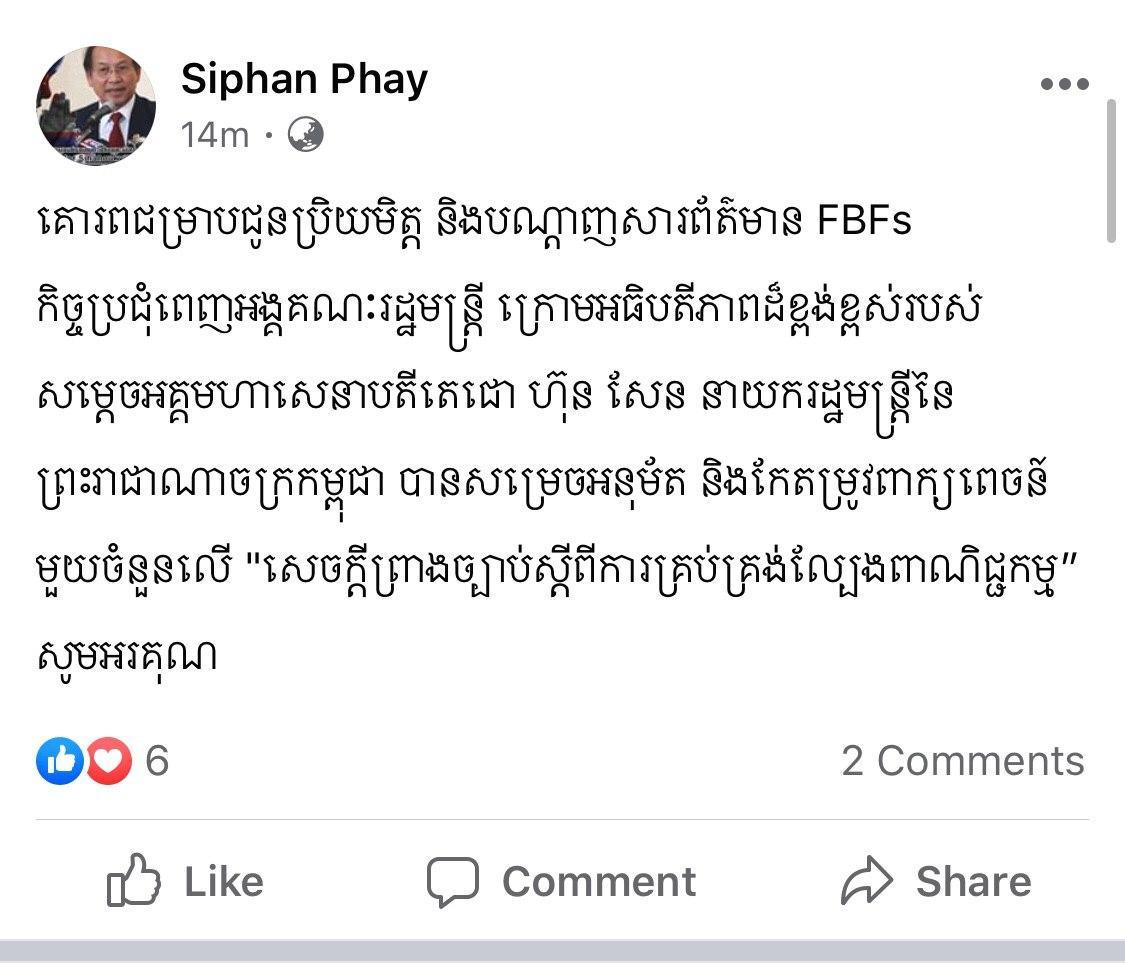
Task: Click the red heart reaction icon
Action: (x=109, y=761)
